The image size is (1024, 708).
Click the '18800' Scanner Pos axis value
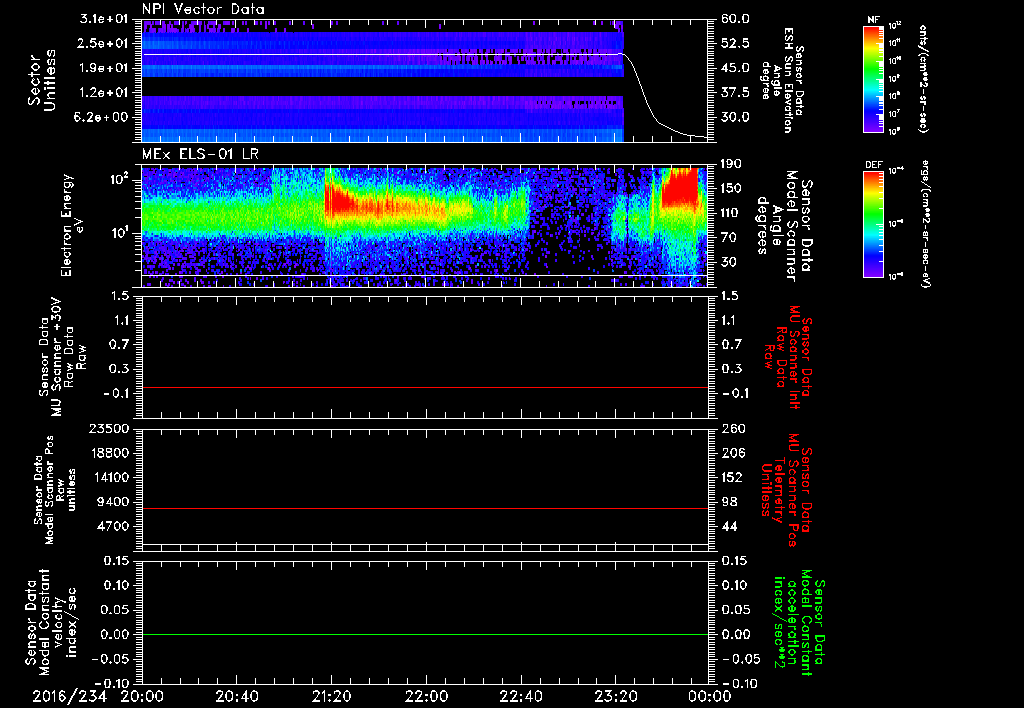(x=108, y=453)
